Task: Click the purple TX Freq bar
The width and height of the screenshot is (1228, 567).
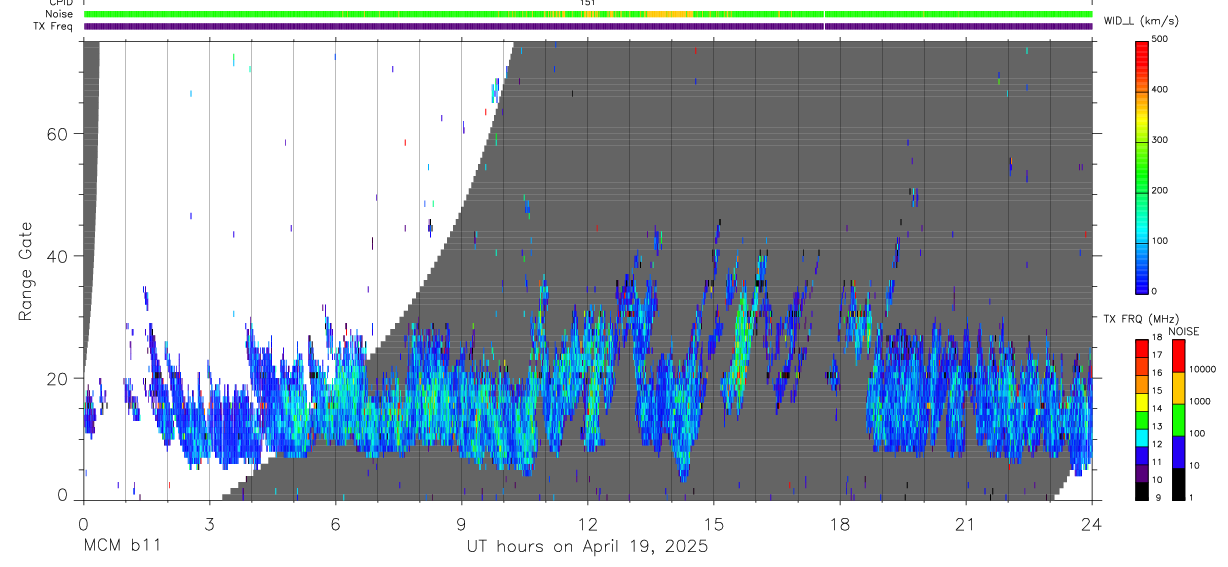Action: tap(588, 26)
